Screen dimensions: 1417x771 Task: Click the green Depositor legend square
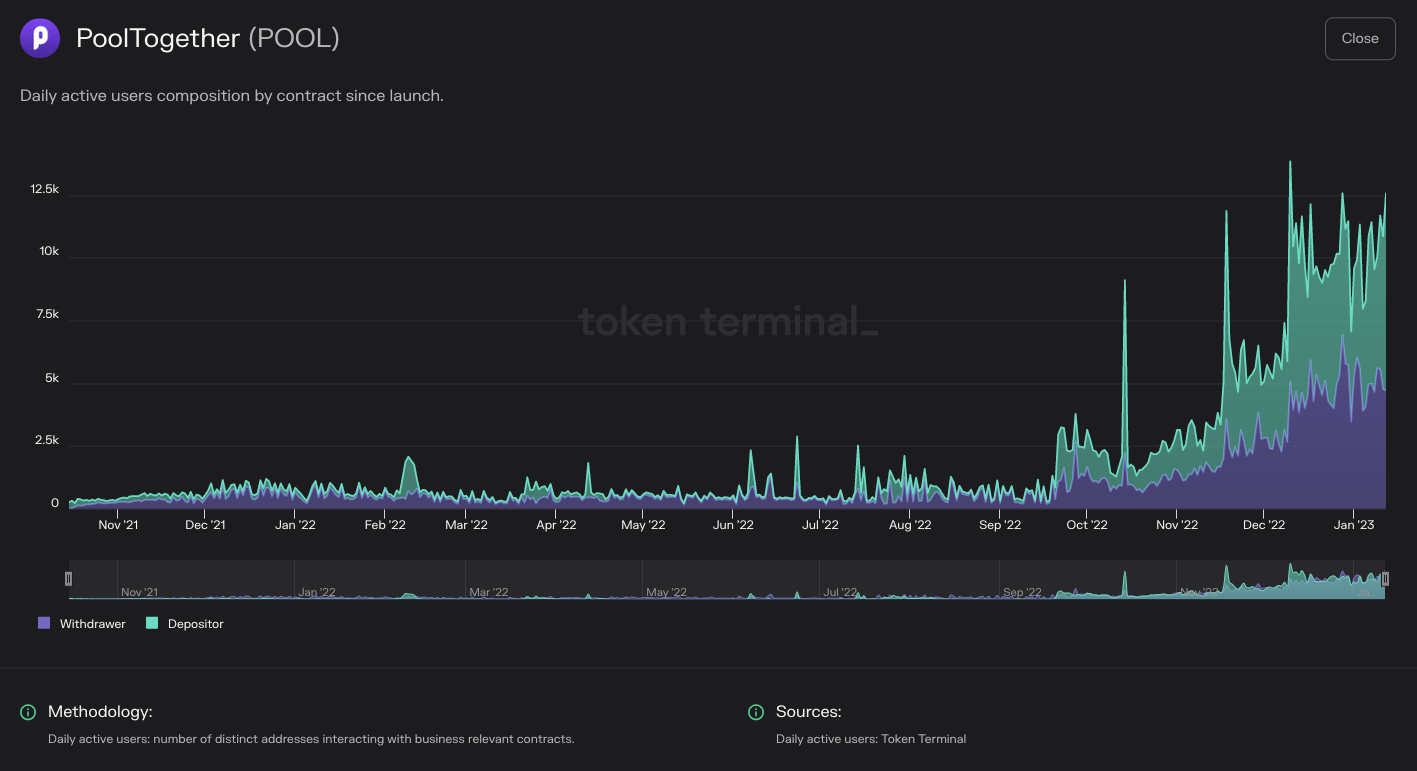coord(150,623)
